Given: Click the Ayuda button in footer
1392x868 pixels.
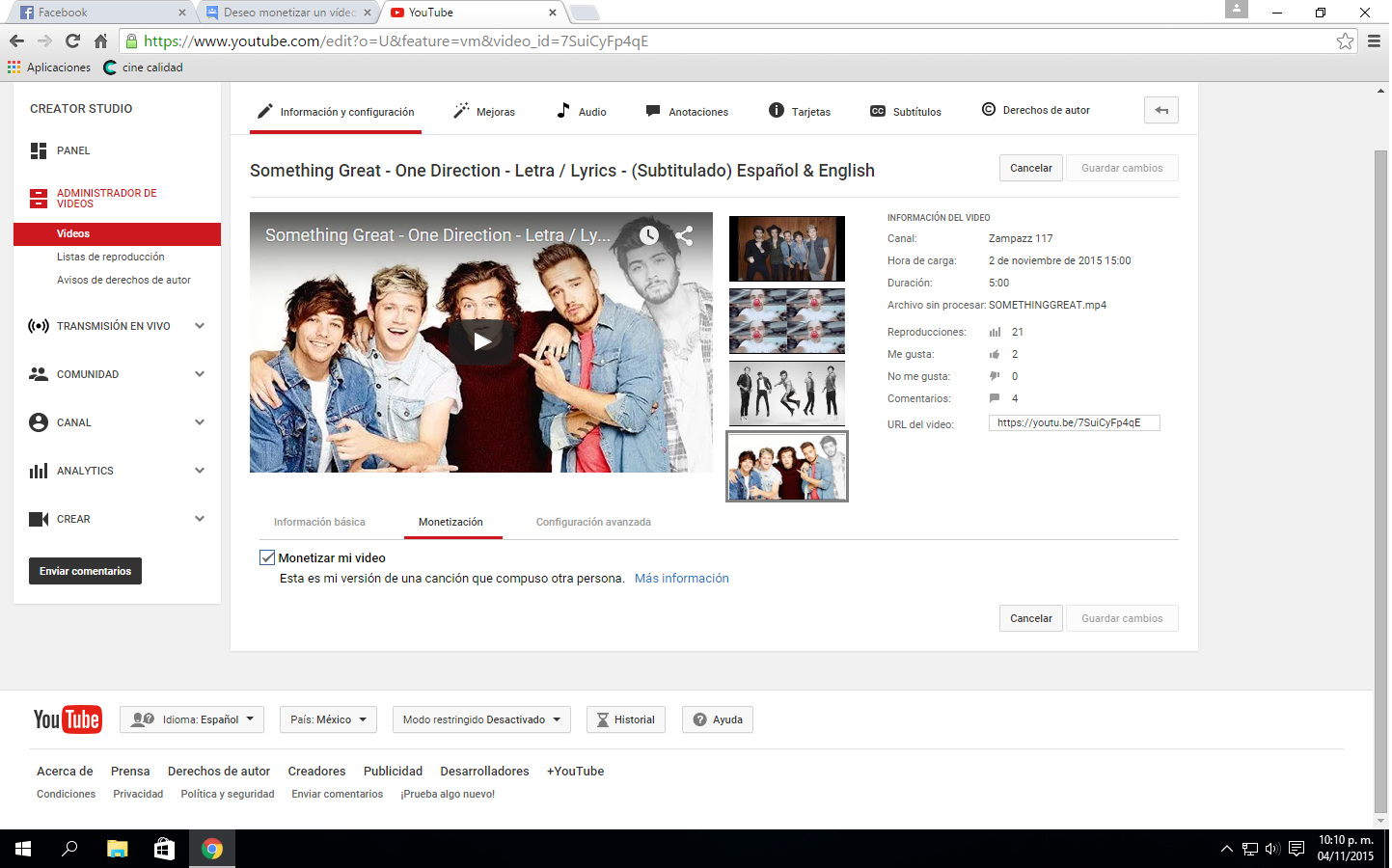Looking at the screenshot, I should [x=718, y=719].
